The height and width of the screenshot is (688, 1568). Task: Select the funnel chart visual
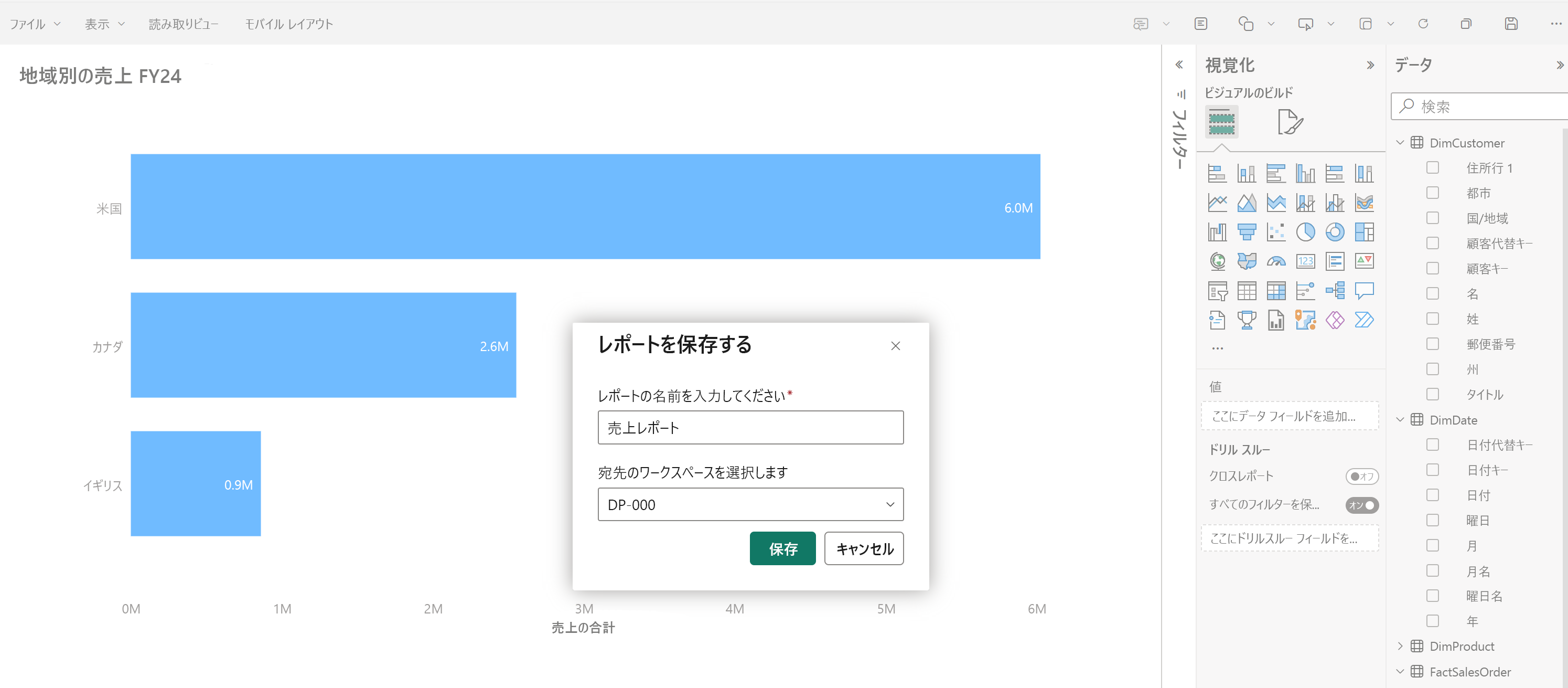pos(1247,231)
